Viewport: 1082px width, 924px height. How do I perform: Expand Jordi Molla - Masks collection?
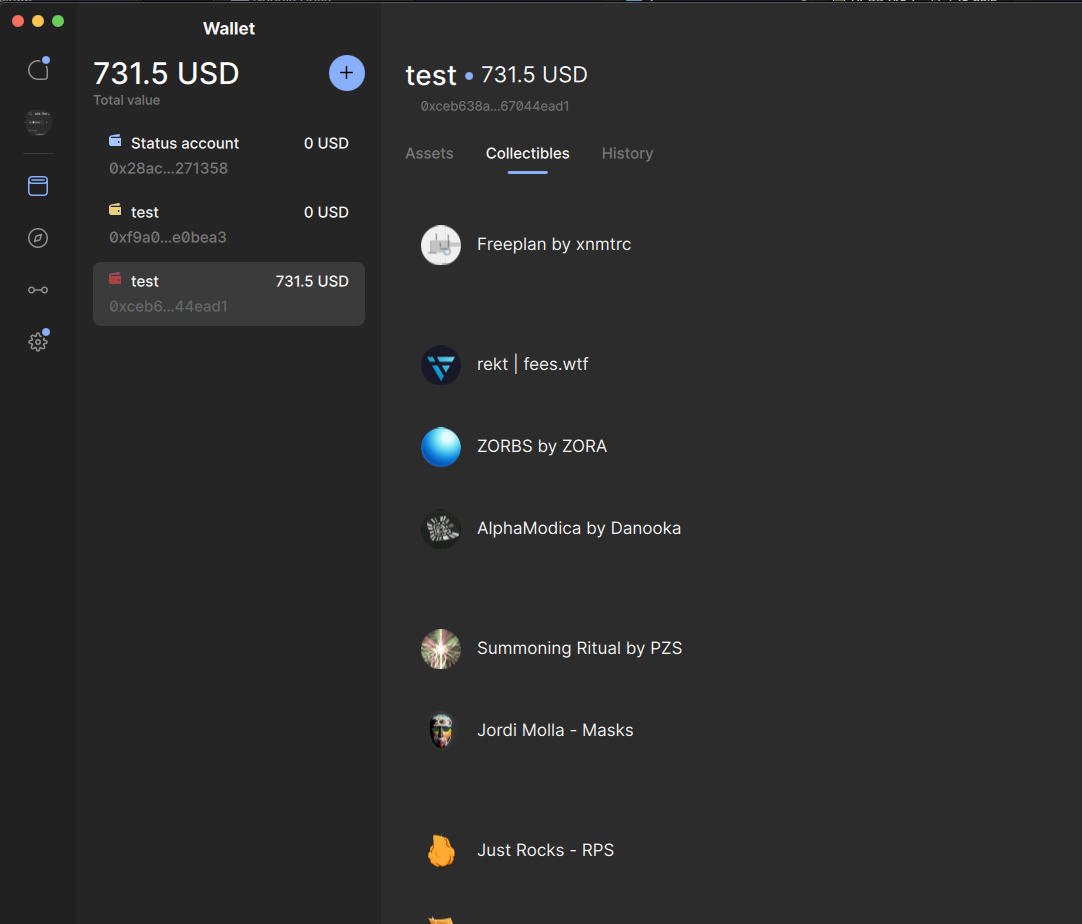[x=555, y=730]
